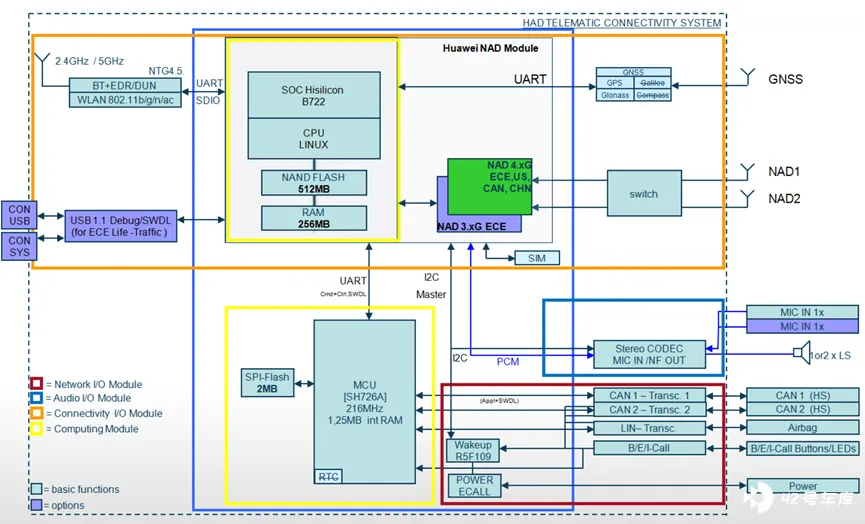Image resolution: width=865 pixels, height=524 pixels.
Task: Click the 1or2 x LS label
Action: pyautogui.click(x=830, y=355)
